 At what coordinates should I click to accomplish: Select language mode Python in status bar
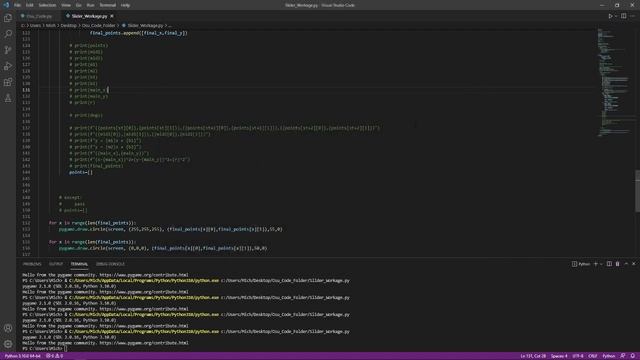tap(609, 356)
